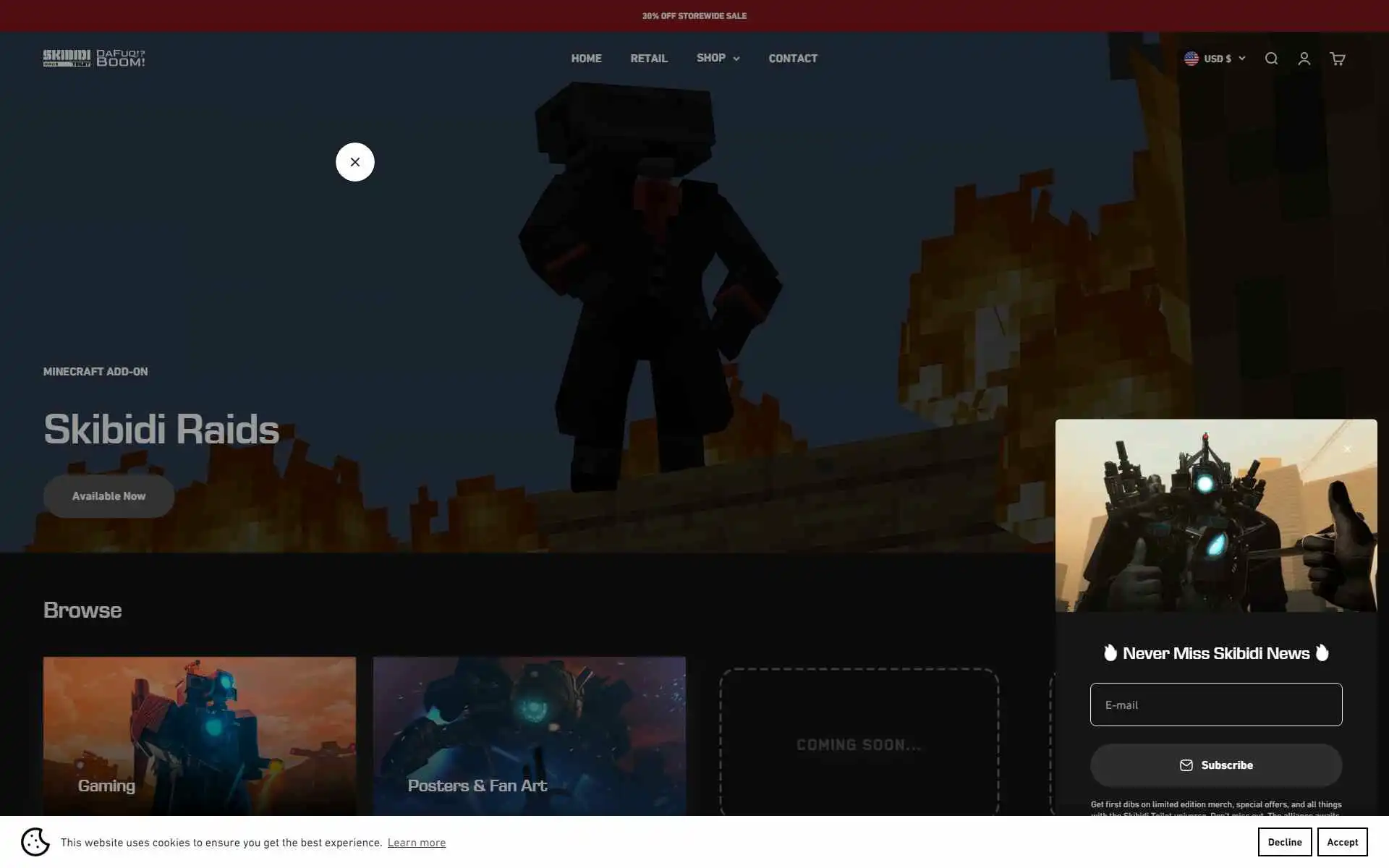Image resolution: width=1389 pixels, height=868 pixels.
Task: Open the search magnifier icon
Action: [x=1271, y=59]
